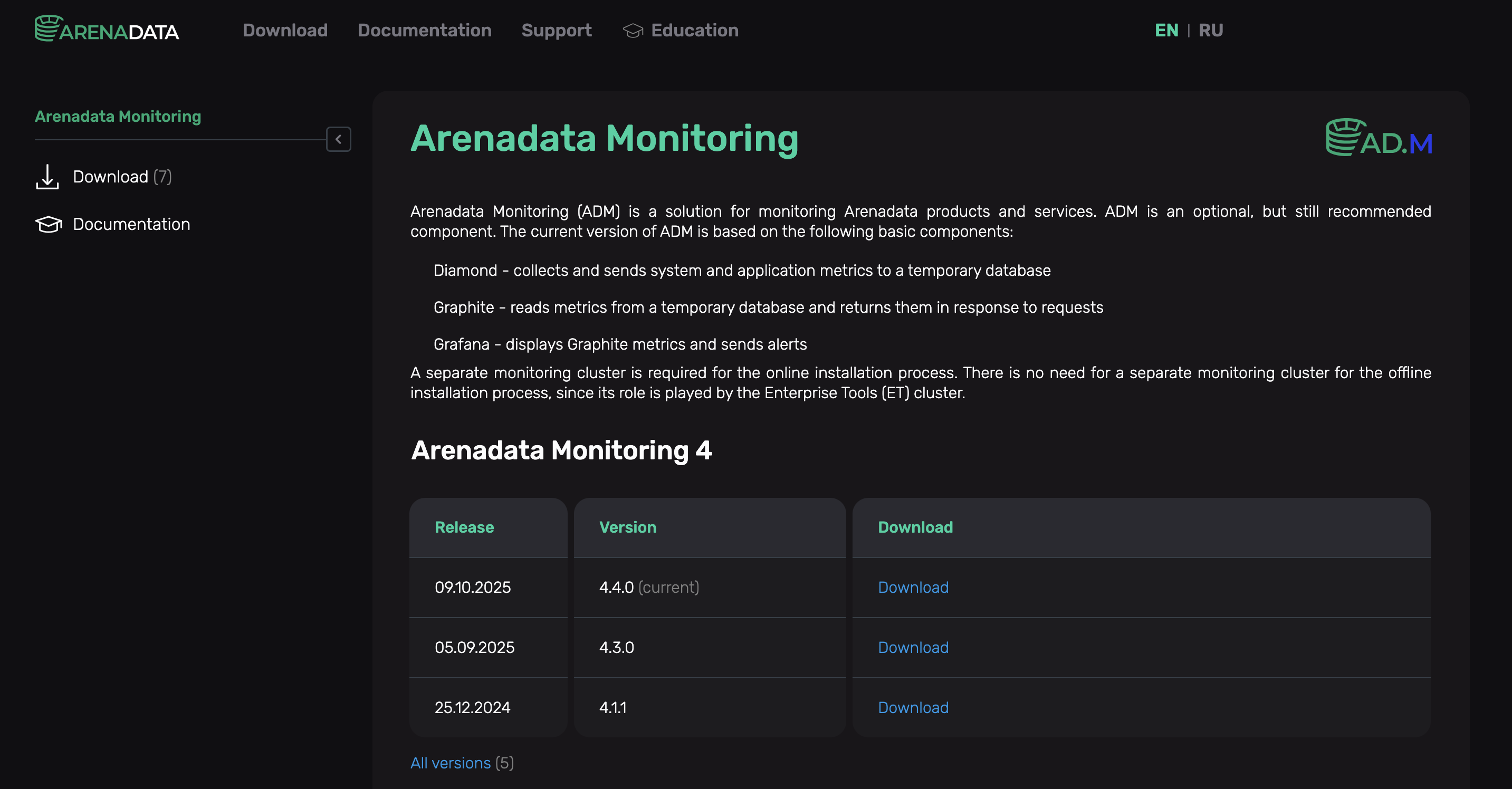The image size is (1512, 789).
Task: Select Arenadata Monitoring sidebar heading
Action: point(118,116)
